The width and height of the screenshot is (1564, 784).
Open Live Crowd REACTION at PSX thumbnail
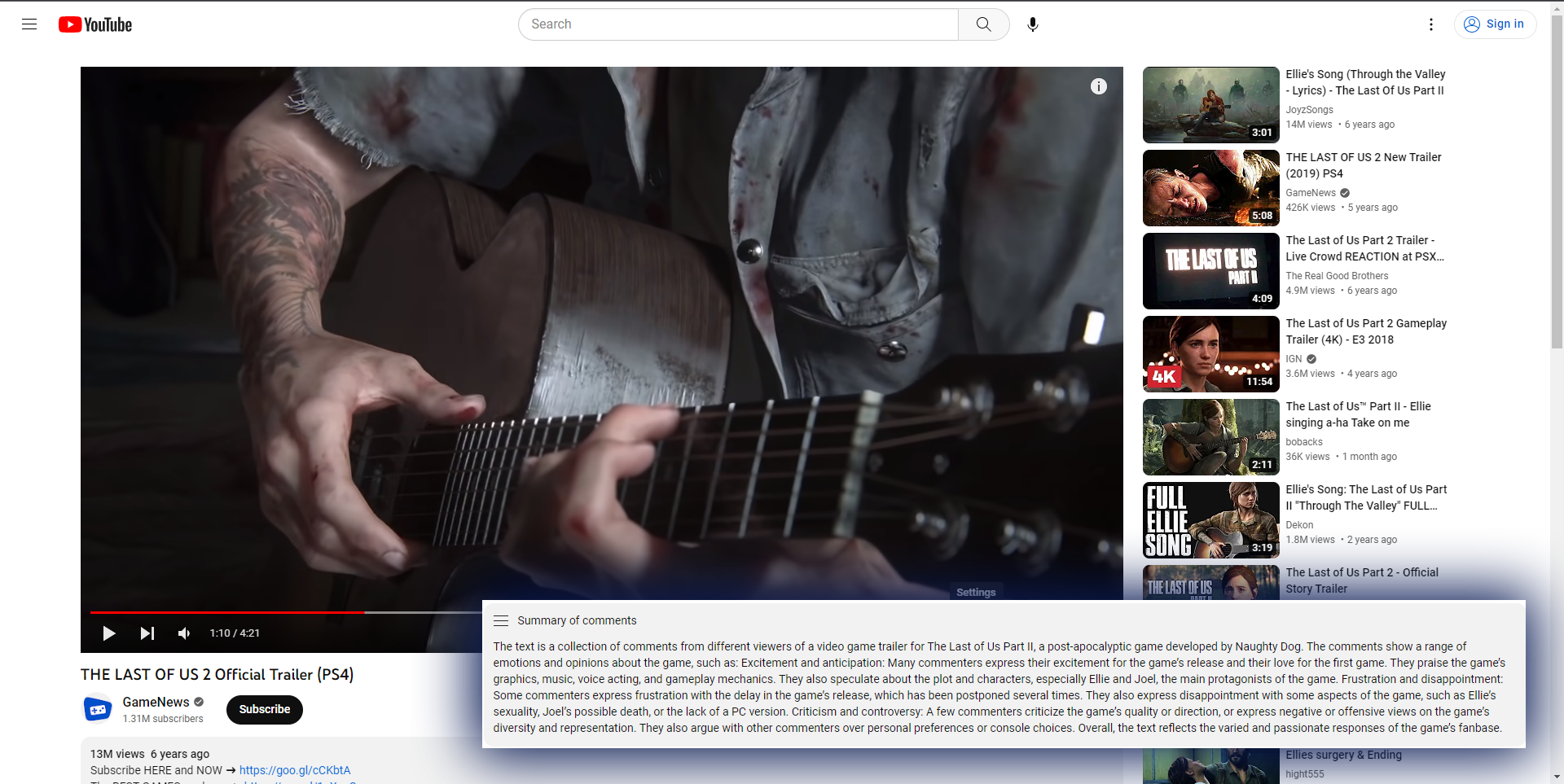(x=1211, y=271)
